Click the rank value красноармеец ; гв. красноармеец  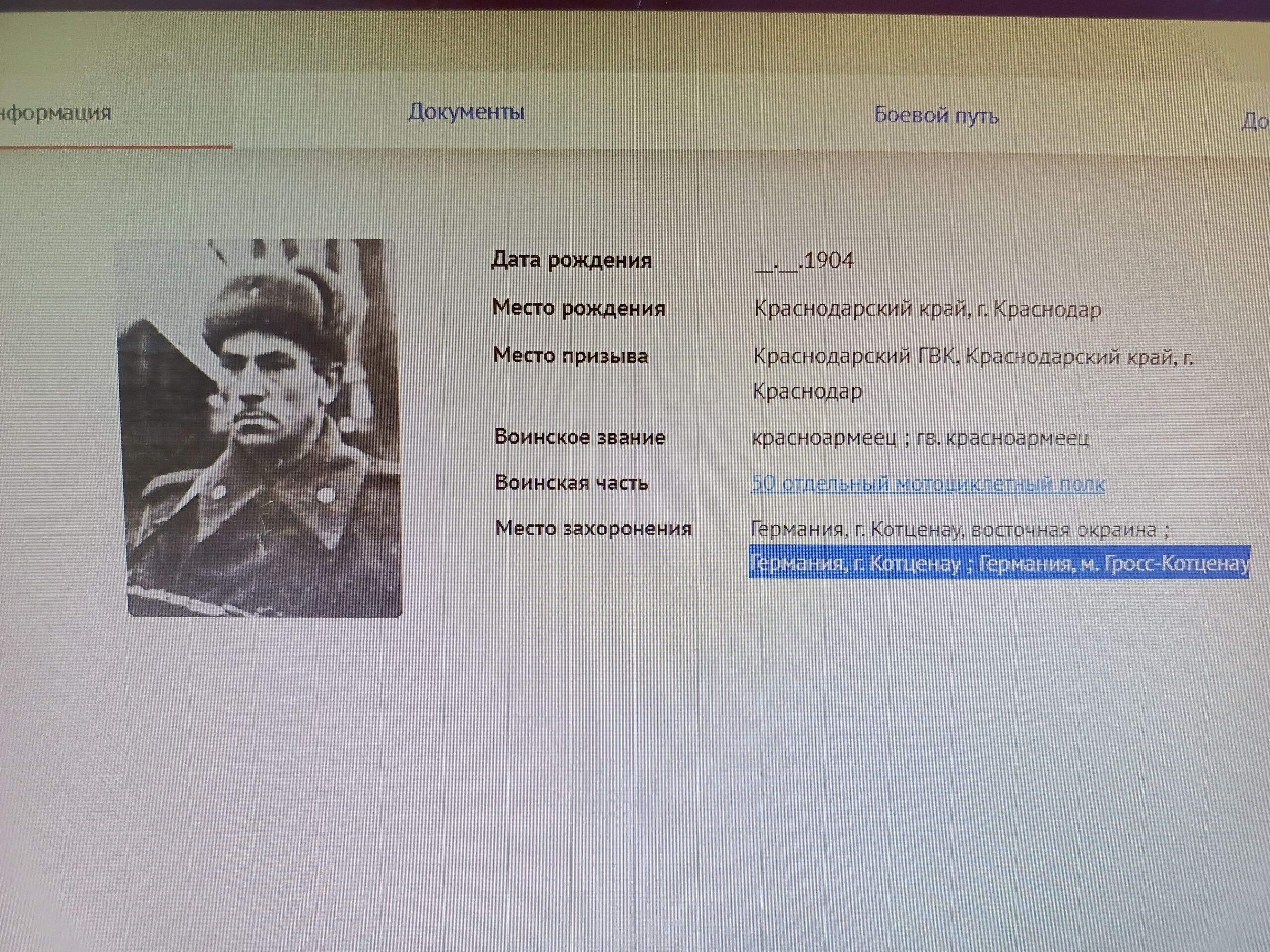920,438
